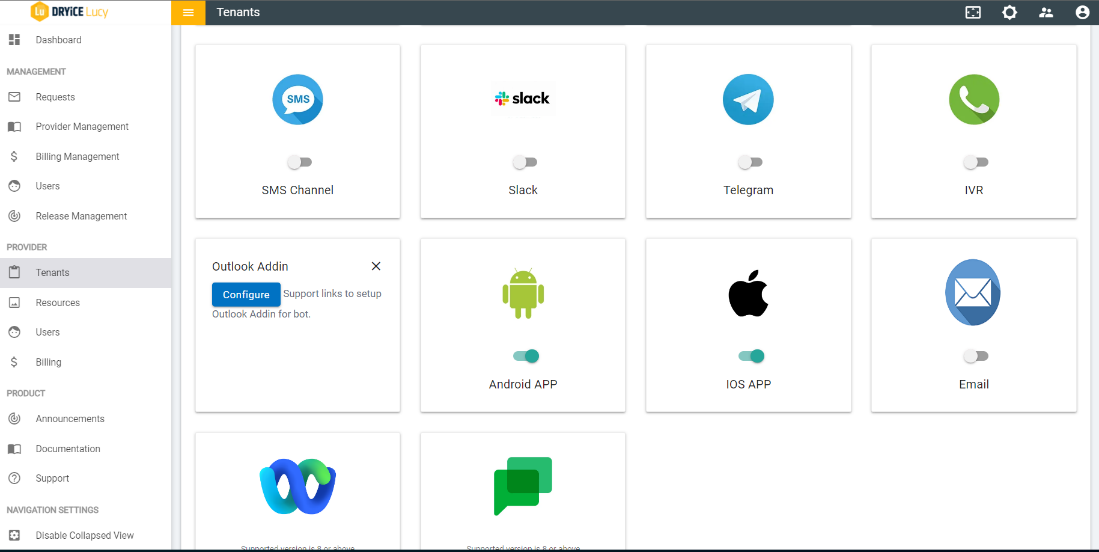
Task: Click the Apple logo icon
Action: click(x=749, y=293)
